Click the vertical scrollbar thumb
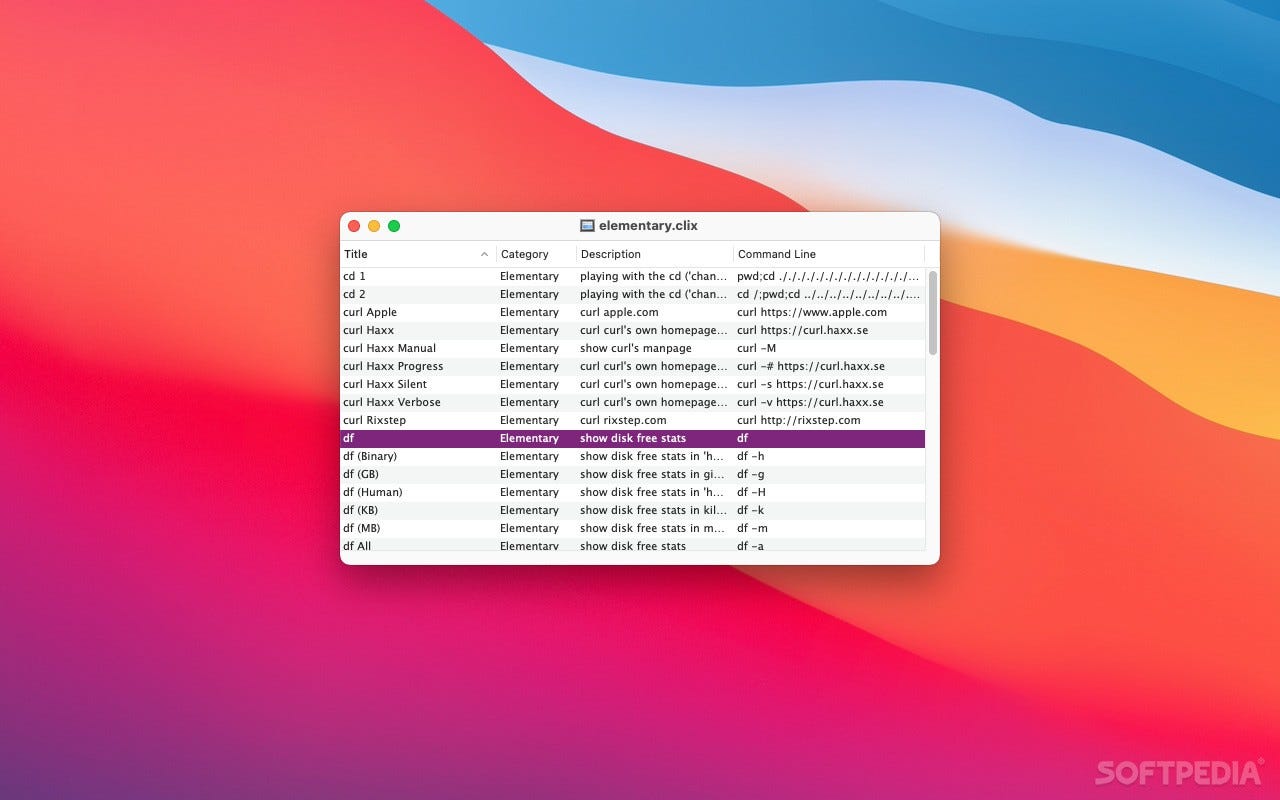Image resolution: width=1280 pixels, height=800 pixels. tap(933, 312)
